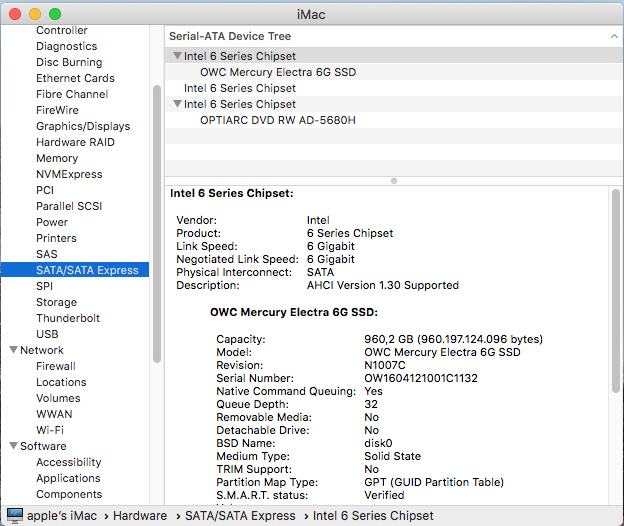
Task: Collapse the first Intel 6 Series Chipset node
Action: [177, 56]
